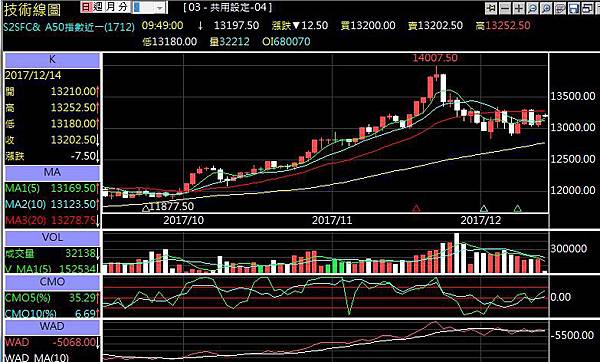Click the MA1(5) value 13169.50
The width and height of the screenshot is (600, 362).
(73, 188)
